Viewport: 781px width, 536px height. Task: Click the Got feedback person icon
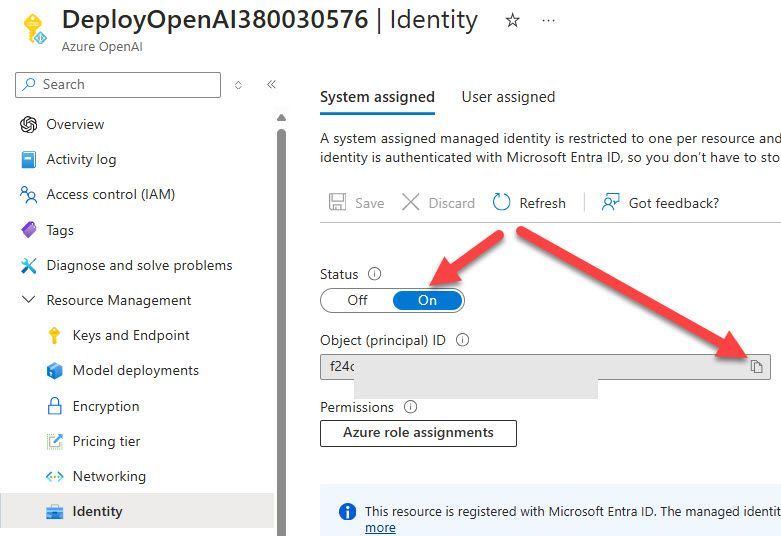pos(610,202)
